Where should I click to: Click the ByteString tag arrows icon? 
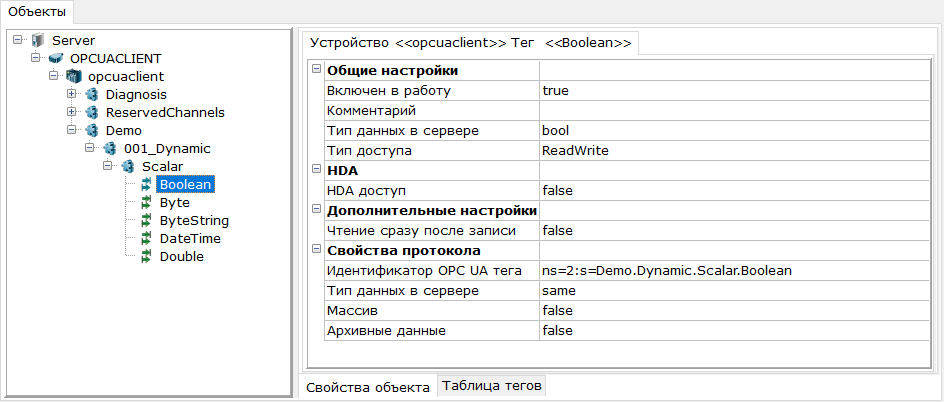(x=146, y=221)
